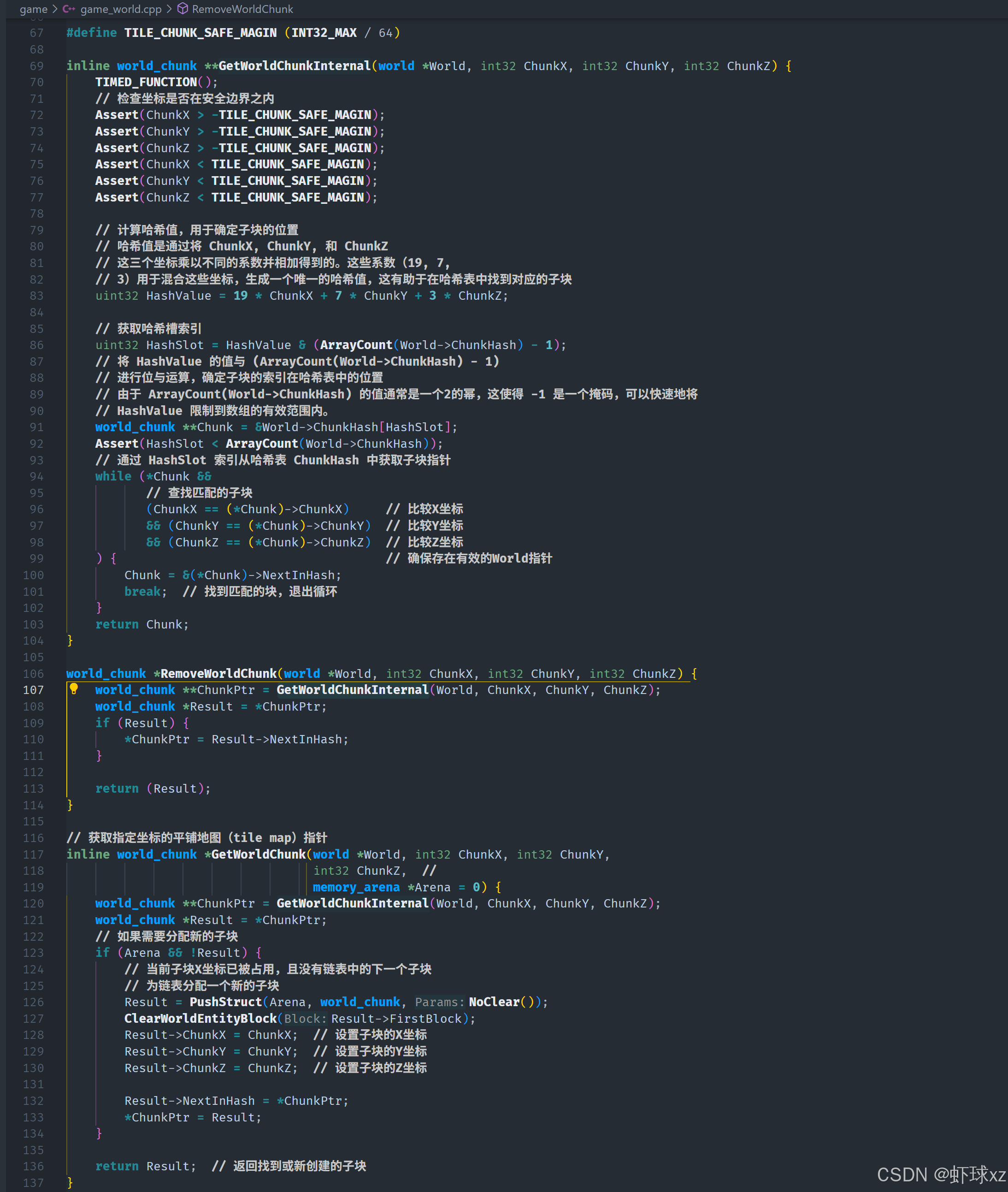Click the break keyword in the while loop

(142, 592)
